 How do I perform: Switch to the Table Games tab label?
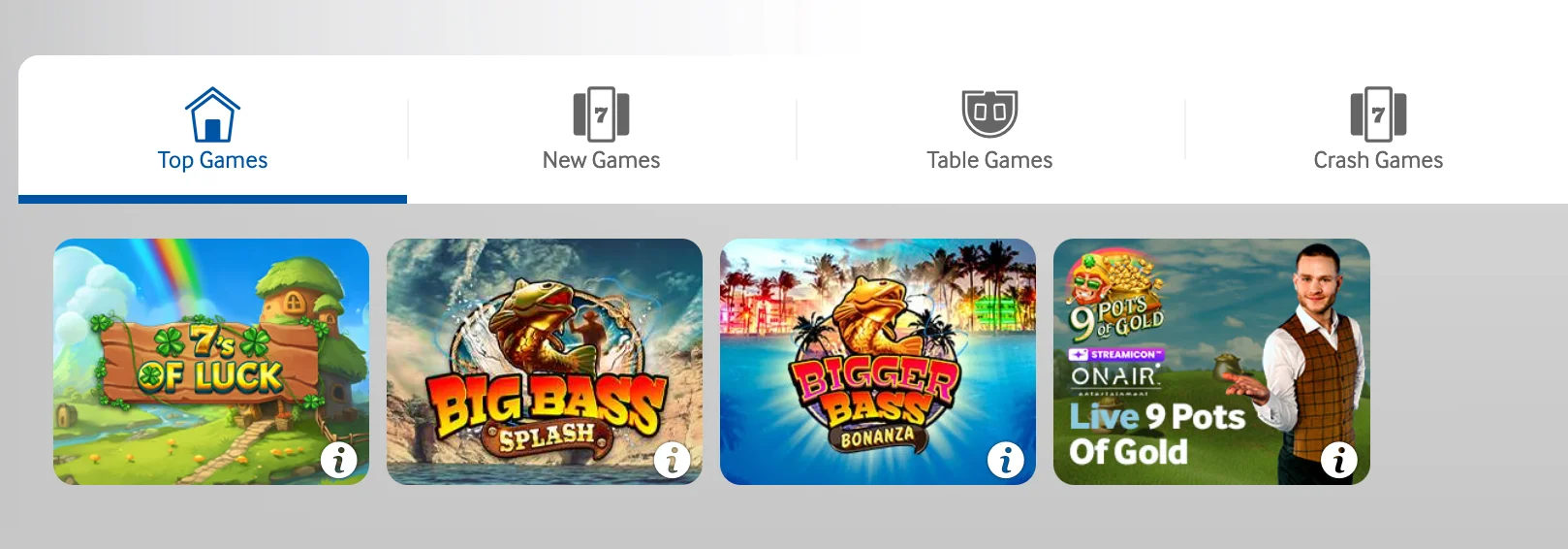pos(989,160)
